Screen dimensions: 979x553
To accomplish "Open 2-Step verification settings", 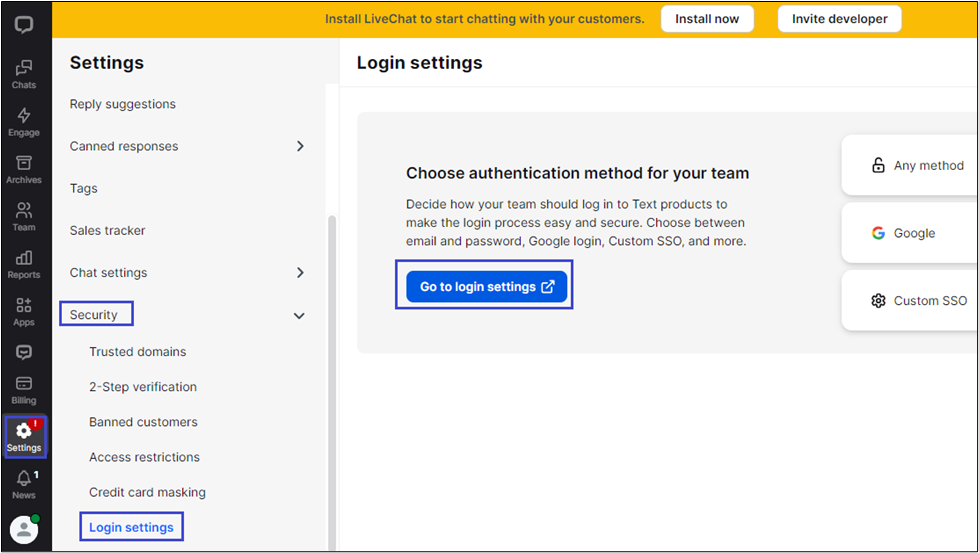I will [x=143, y=387].
